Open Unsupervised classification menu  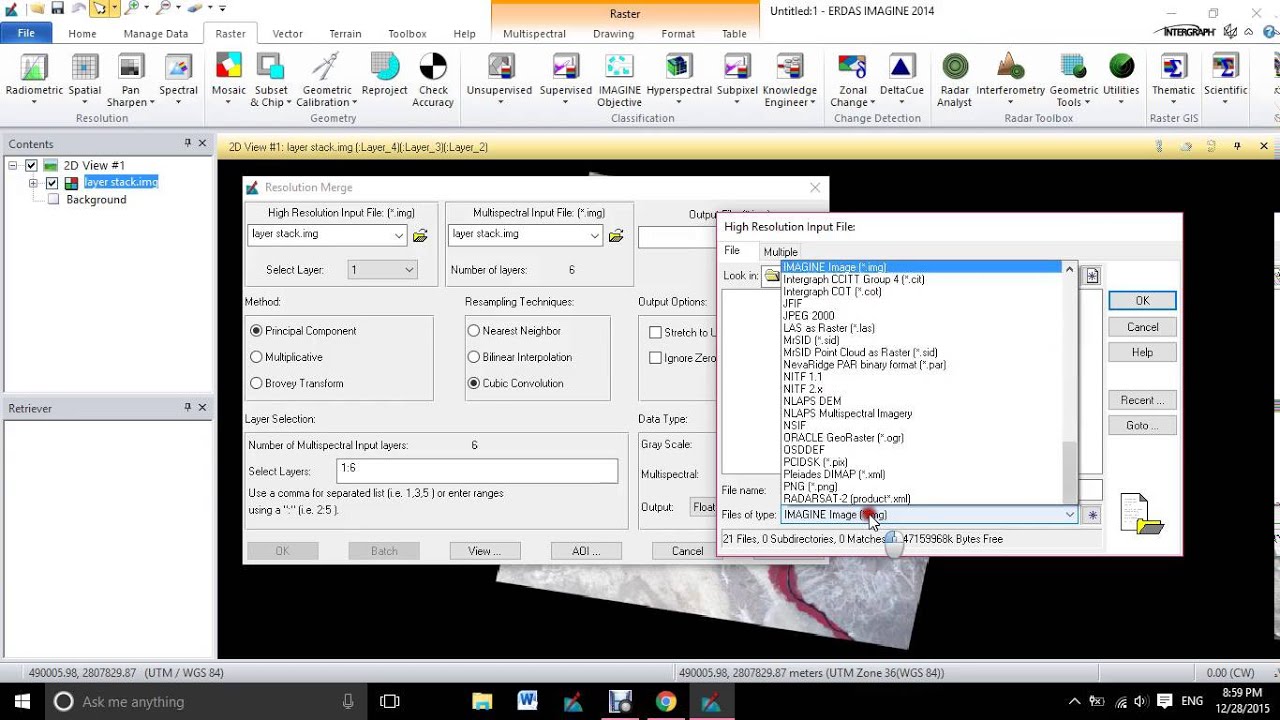(x=500, y=78)
